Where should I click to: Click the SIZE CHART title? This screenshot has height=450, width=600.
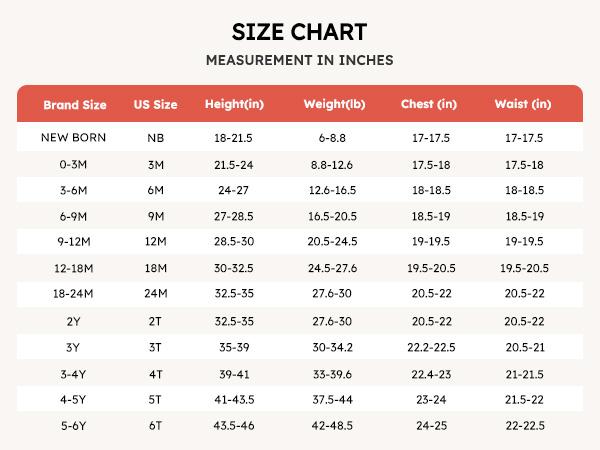point(299,30)
